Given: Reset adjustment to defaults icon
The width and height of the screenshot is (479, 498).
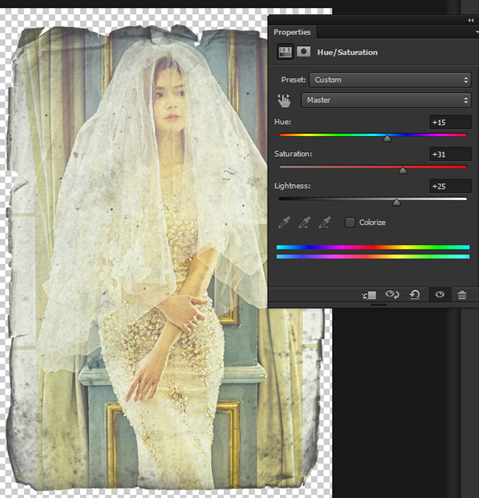Looking at the screenshot, I should [x=415, y=294].
